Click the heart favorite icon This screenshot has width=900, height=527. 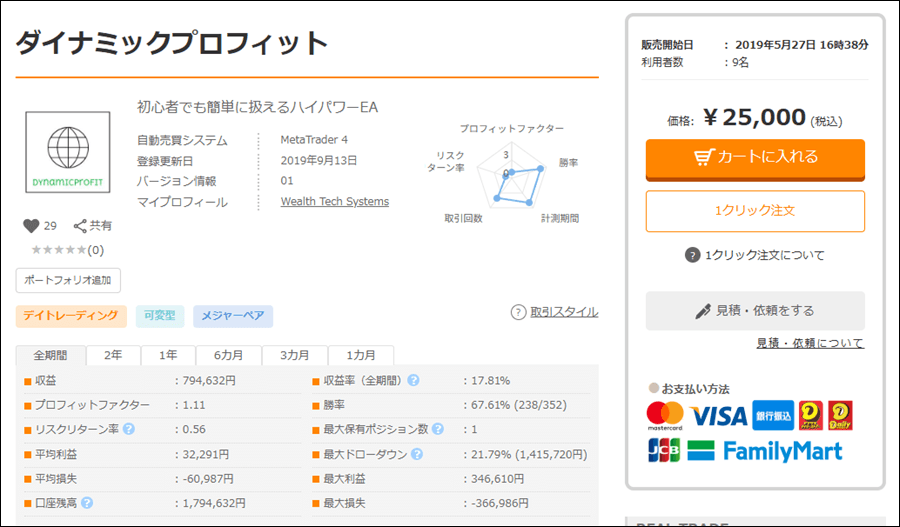pyautogui.click(x=31, y=226)
